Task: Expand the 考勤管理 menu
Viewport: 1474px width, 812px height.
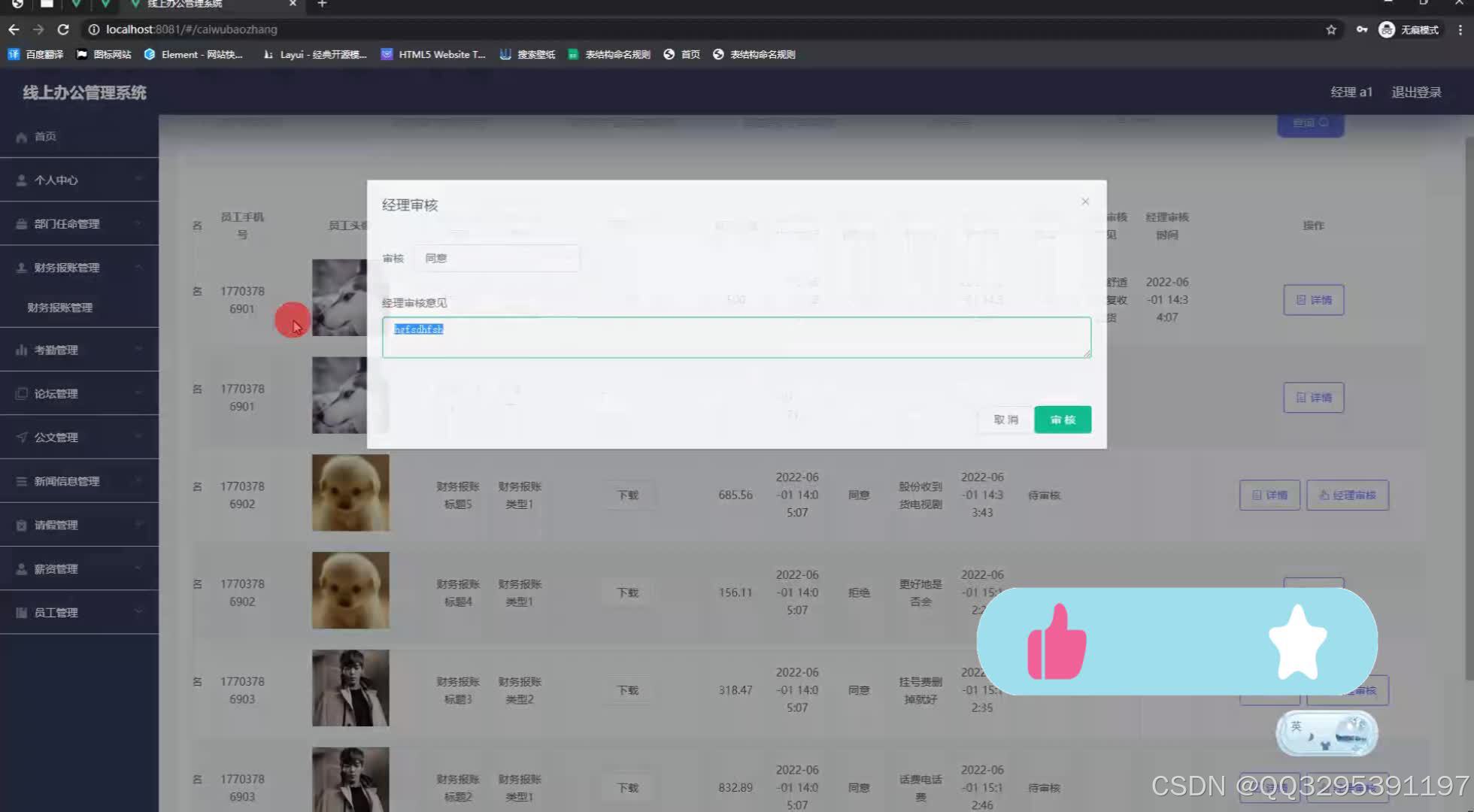Action: click(79, 350)
